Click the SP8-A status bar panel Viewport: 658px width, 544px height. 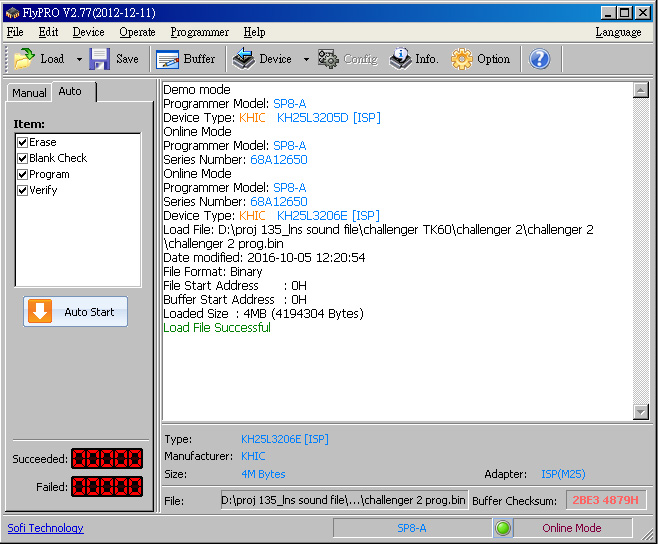pyautogui.click(x=412, y=528)
